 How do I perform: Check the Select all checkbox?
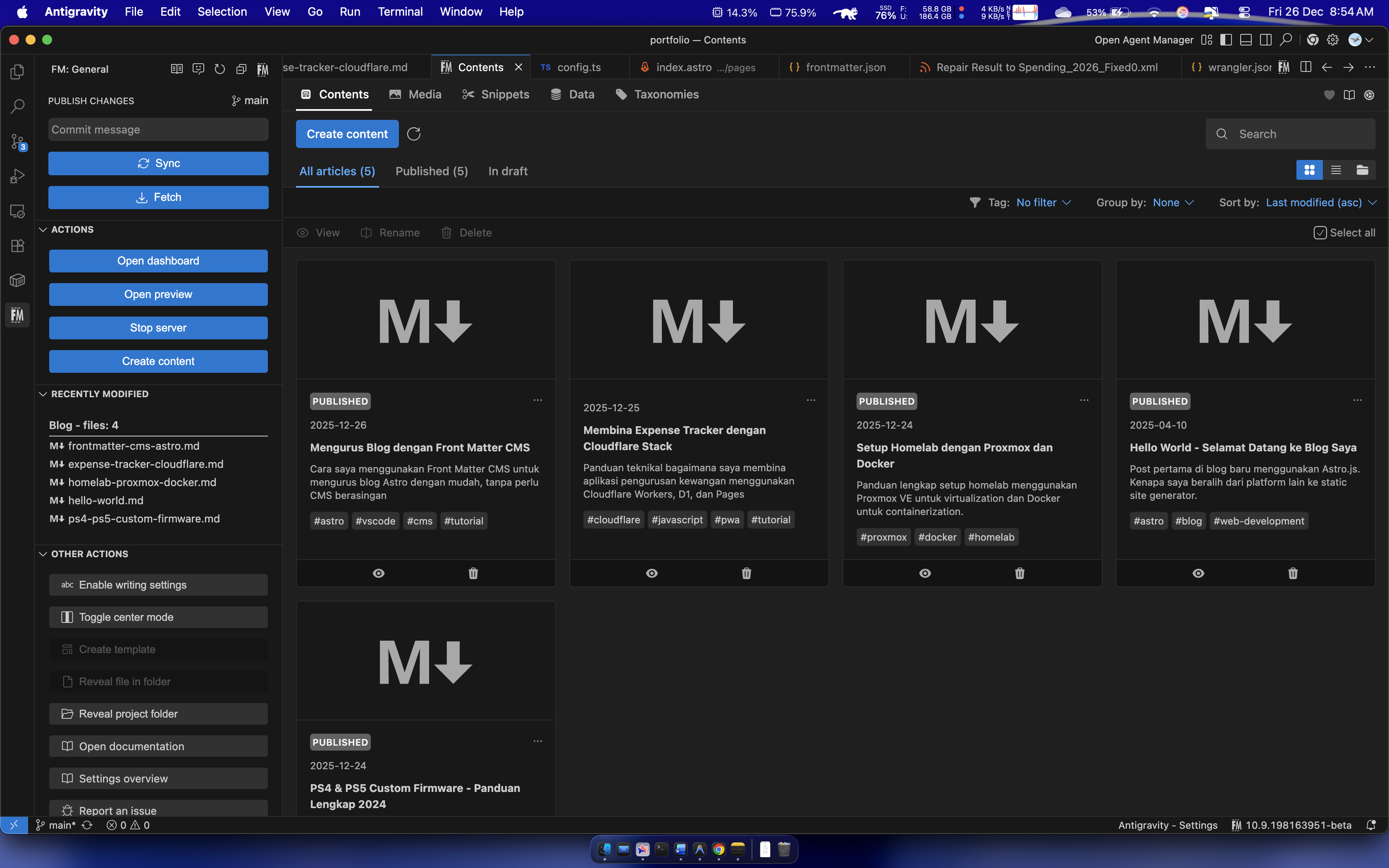point(1321,232)
